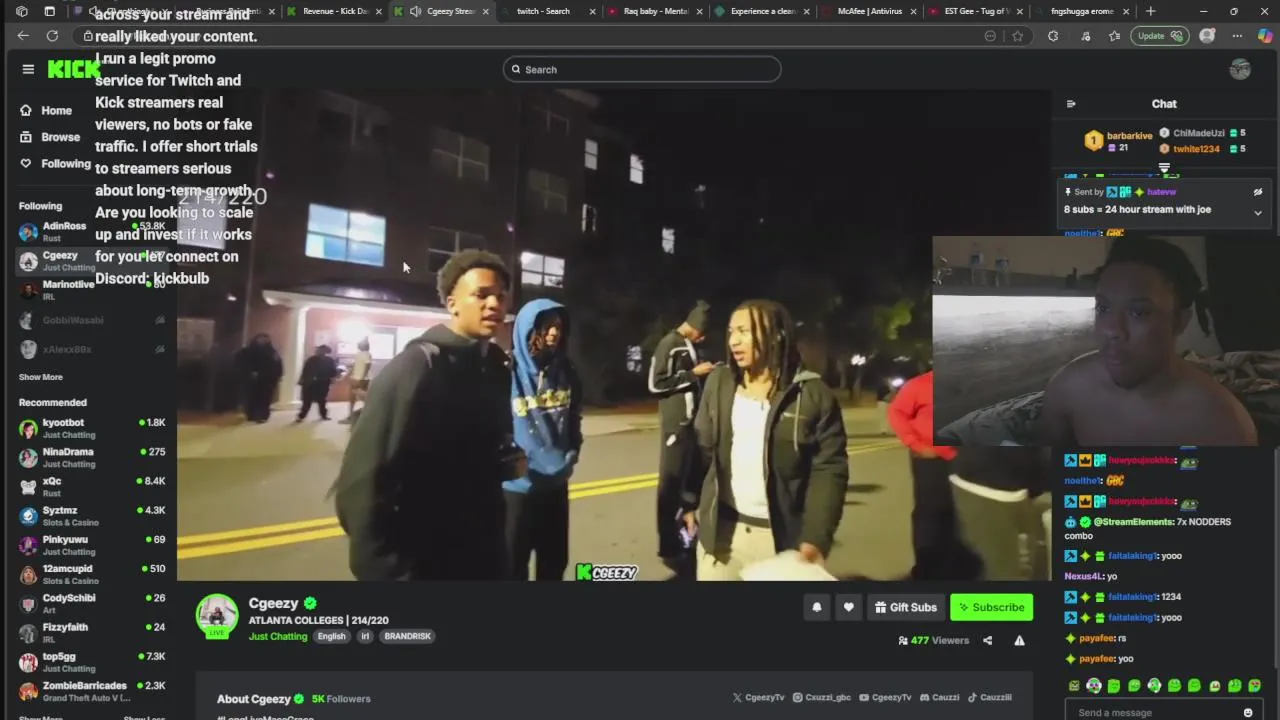Click Cgeezy live avatar below video
This screenshot has height=720, width=1280.
pos(217,616)
